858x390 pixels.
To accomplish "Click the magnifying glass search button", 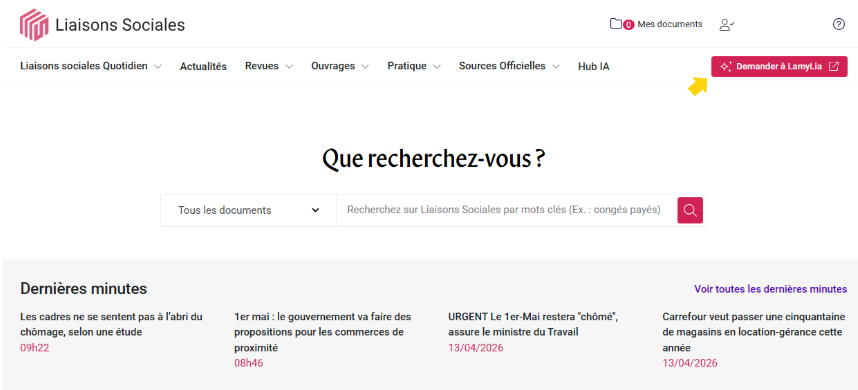I will 690,210.
